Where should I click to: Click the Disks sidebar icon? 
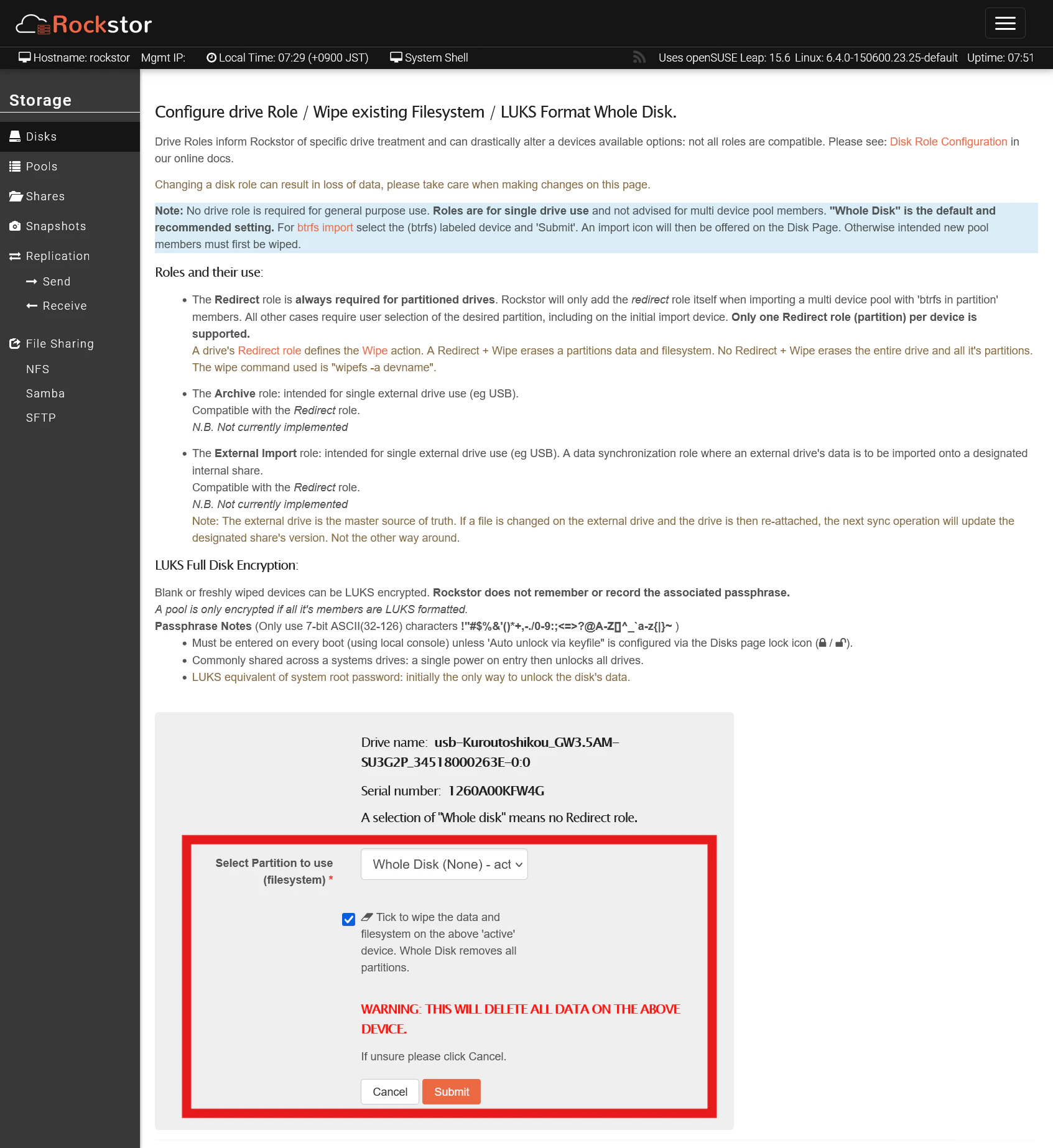15,136
